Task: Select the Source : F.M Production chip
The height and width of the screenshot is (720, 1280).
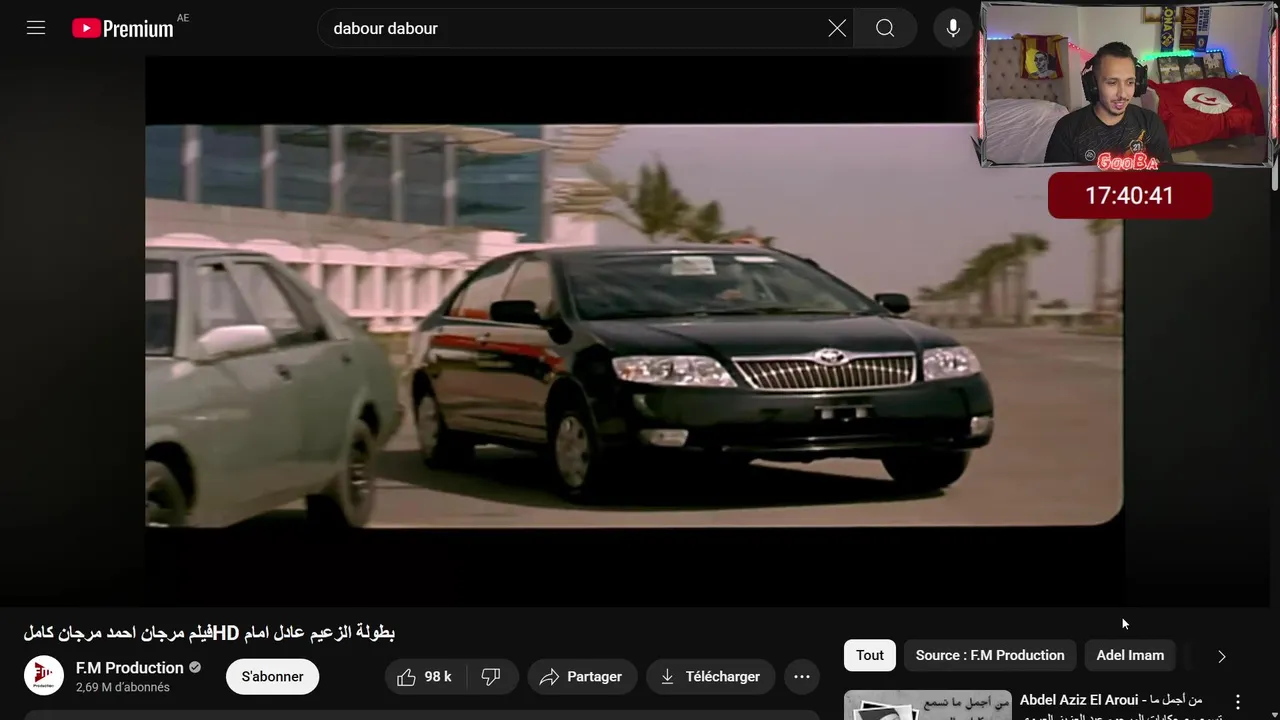Action: click(990, 655)
